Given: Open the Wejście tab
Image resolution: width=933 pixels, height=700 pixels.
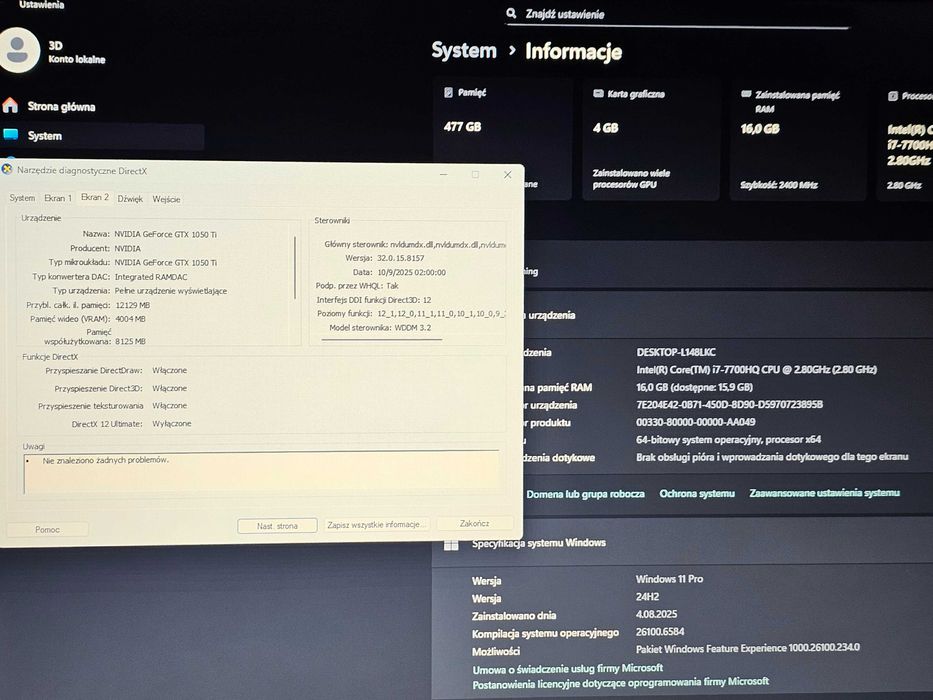Looking at the screenshot, I should click(166, 199).
